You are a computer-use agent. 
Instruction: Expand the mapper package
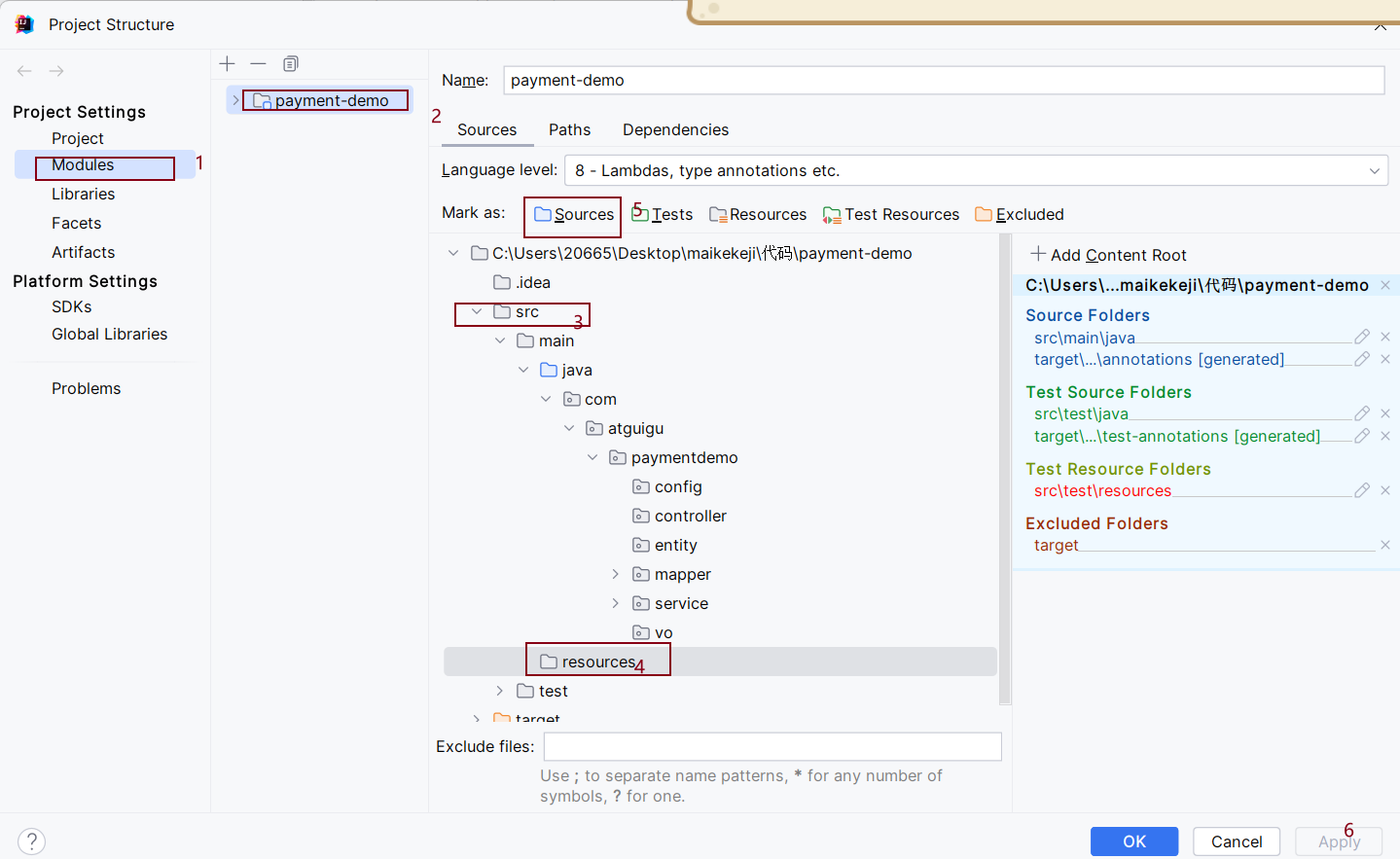point(615,574)
